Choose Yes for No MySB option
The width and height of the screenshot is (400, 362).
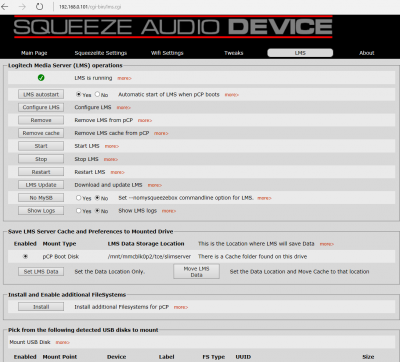click(x=79, y=198)
